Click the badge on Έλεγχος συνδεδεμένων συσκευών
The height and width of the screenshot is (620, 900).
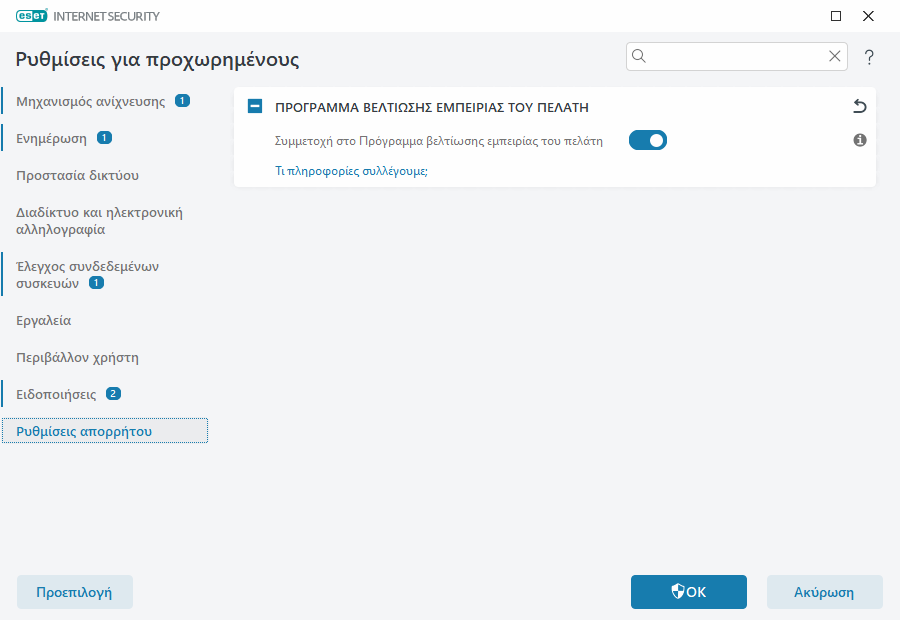(x=96, y=282)
